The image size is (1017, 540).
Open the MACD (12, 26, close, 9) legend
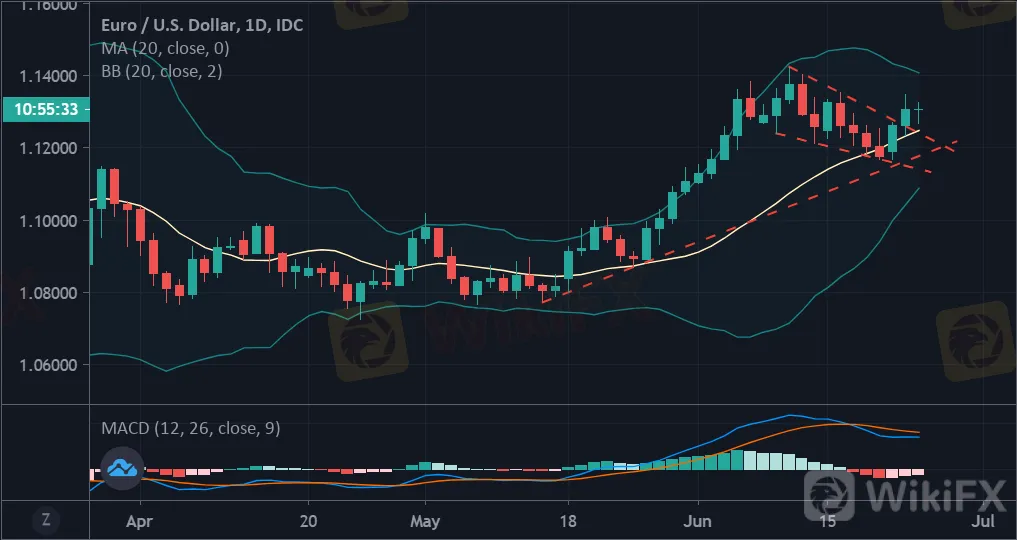tap(191, 428)
